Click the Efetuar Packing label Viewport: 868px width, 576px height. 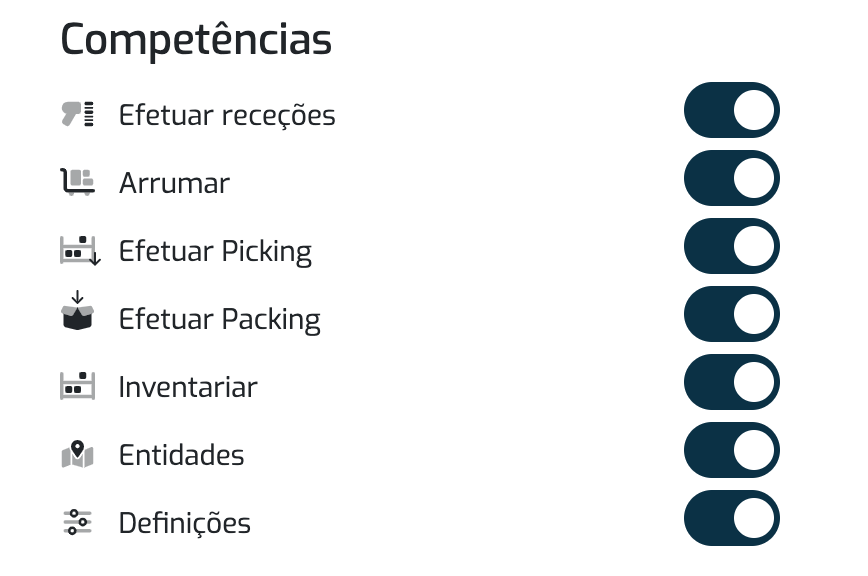pyautogui.click(x=220, y=320)
